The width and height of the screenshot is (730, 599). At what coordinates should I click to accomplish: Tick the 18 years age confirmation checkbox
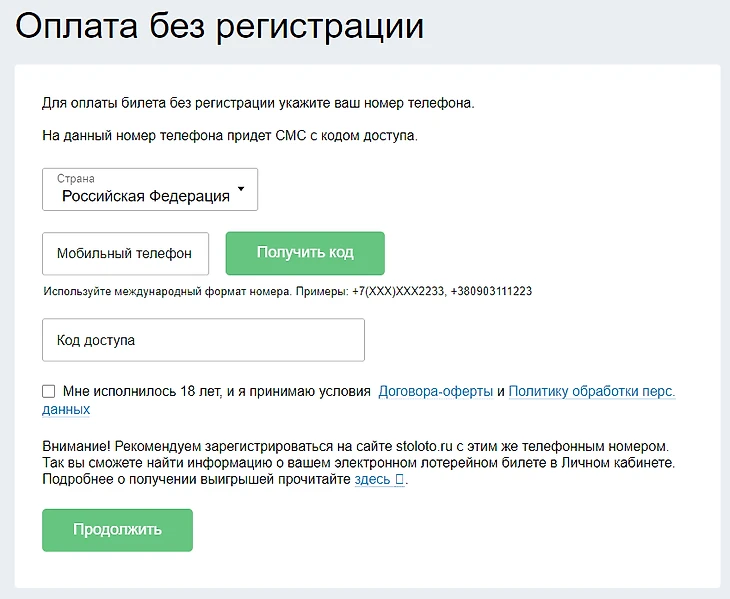49,391
